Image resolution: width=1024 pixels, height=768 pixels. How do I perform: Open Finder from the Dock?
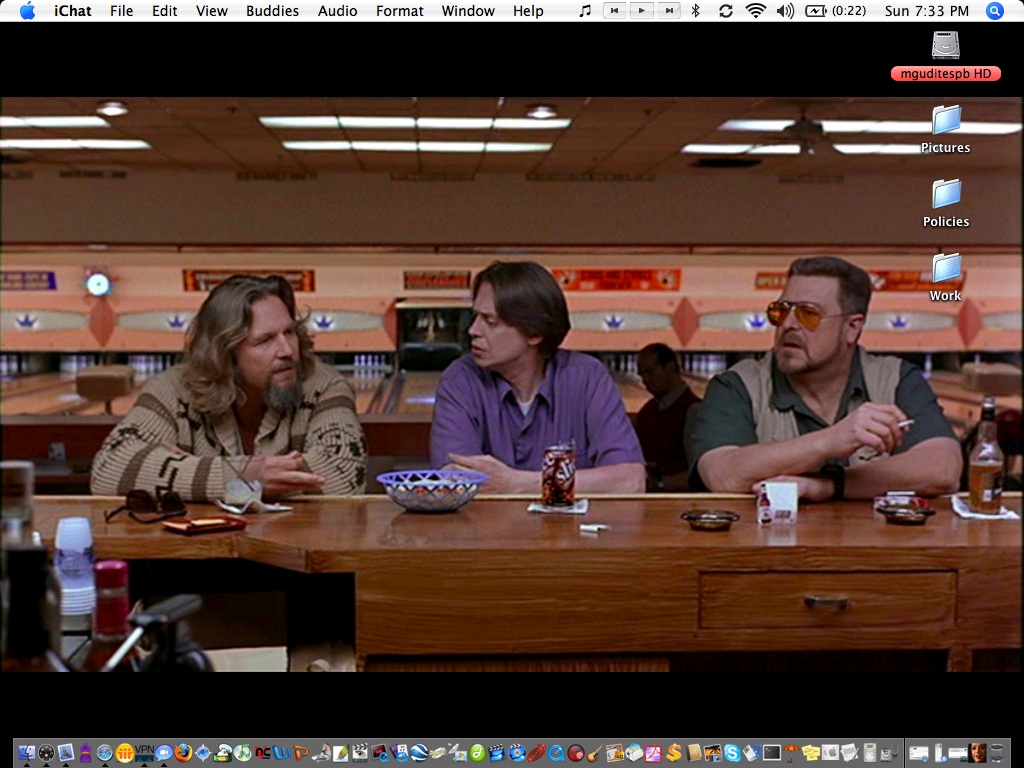[x=26, y=752]
